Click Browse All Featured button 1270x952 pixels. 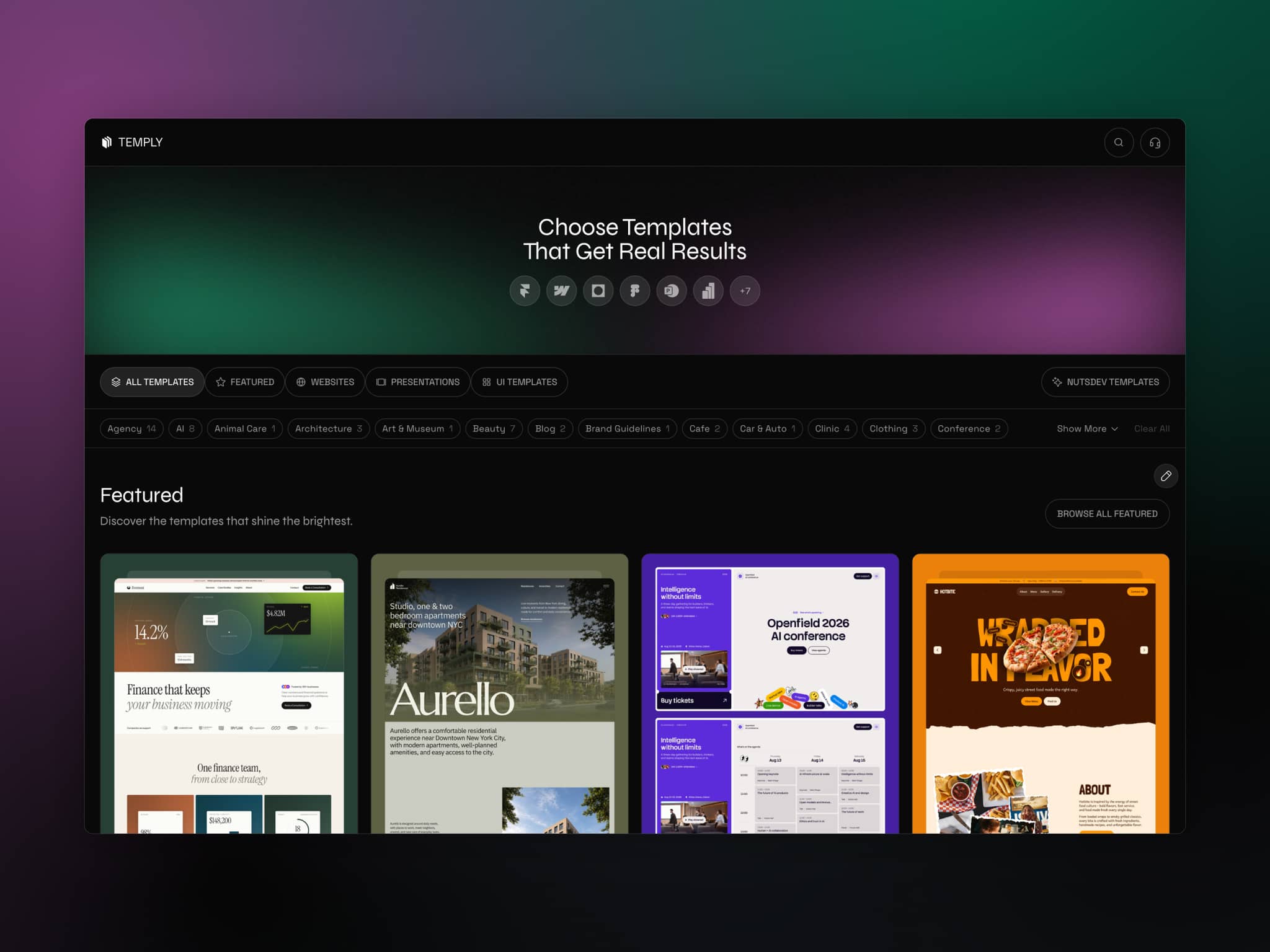(1107, 514)
